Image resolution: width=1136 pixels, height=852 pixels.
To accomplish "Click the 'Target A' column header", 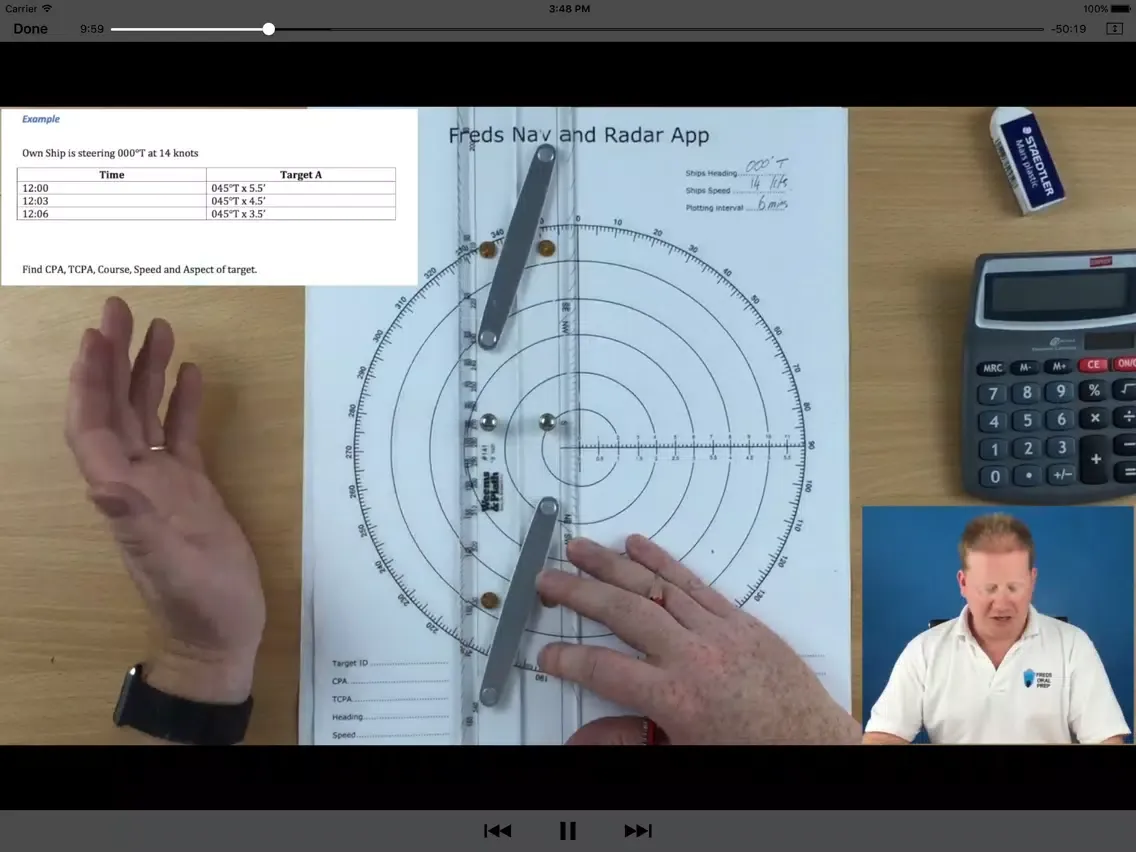I will pos(301,175).
